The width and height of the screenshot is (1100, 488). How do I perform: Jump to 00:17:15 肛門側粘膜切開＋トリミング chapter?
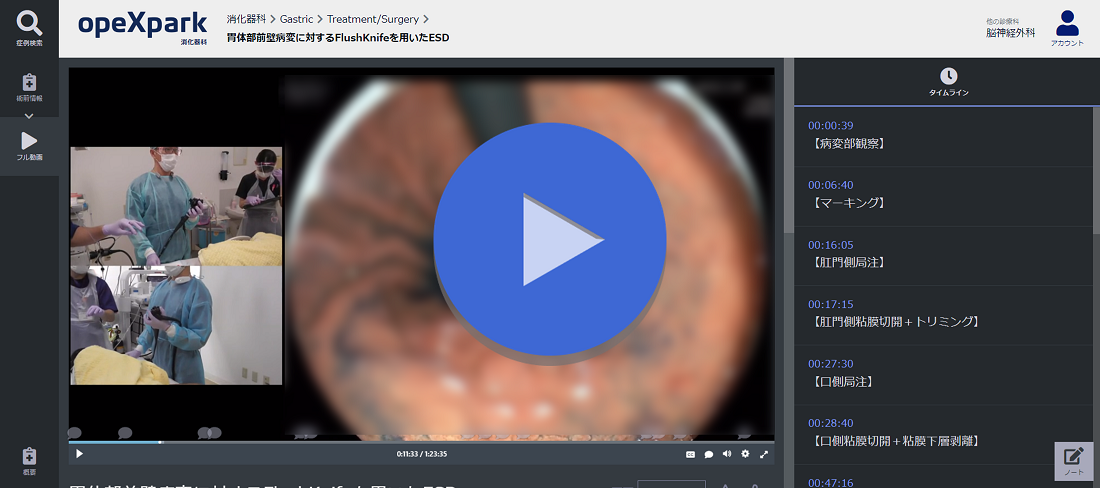[x=942, y=316]
